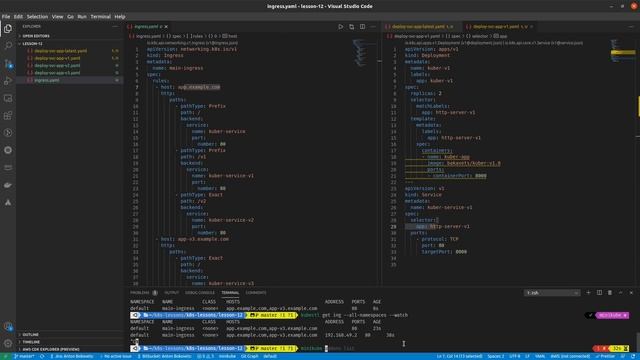The image size is (640, 360).
Task: Open the Source Control view
Action: click(x=8, y=63)
